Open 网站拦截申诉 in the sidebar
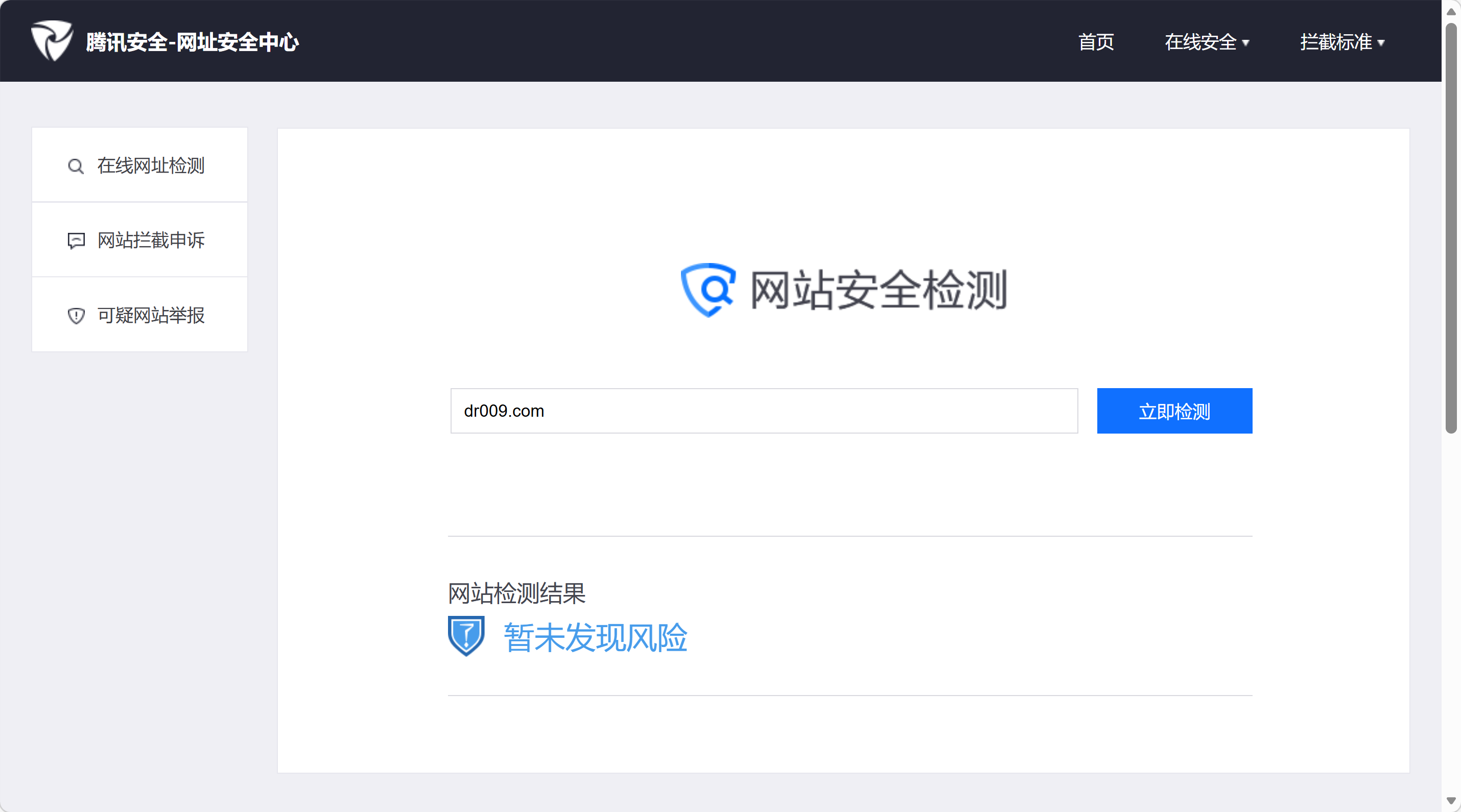Viewport: 1461px width, 812px height. point(150,241)
